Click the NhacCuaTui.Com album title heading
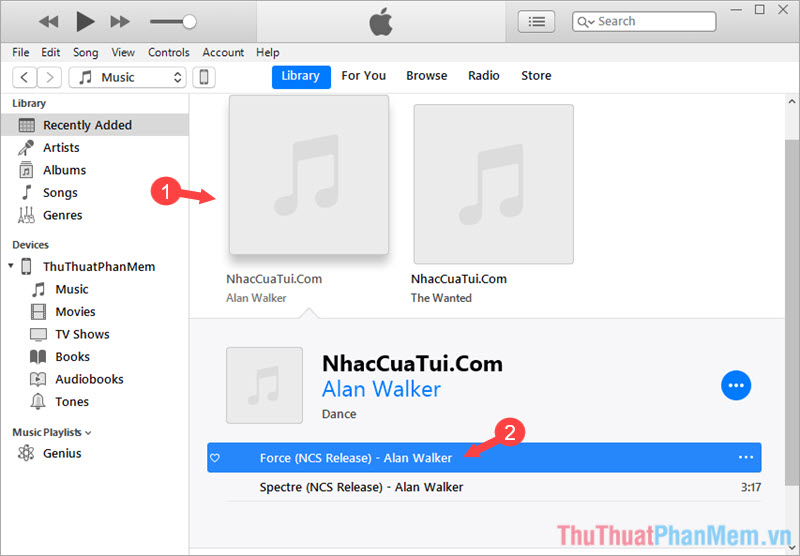 412,364
